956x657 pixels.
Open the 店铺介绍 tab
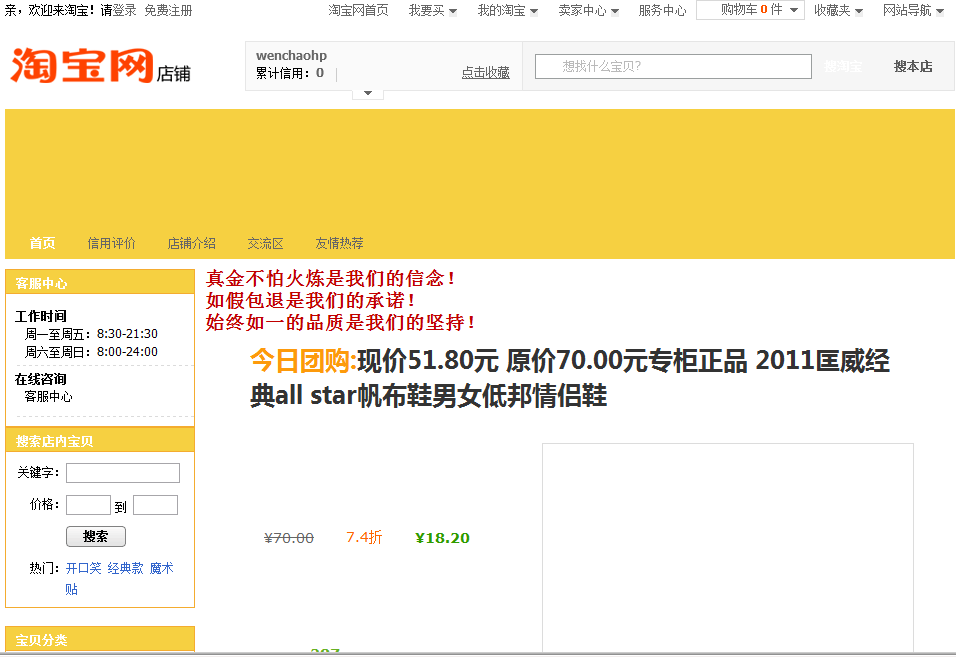point(191,243)
